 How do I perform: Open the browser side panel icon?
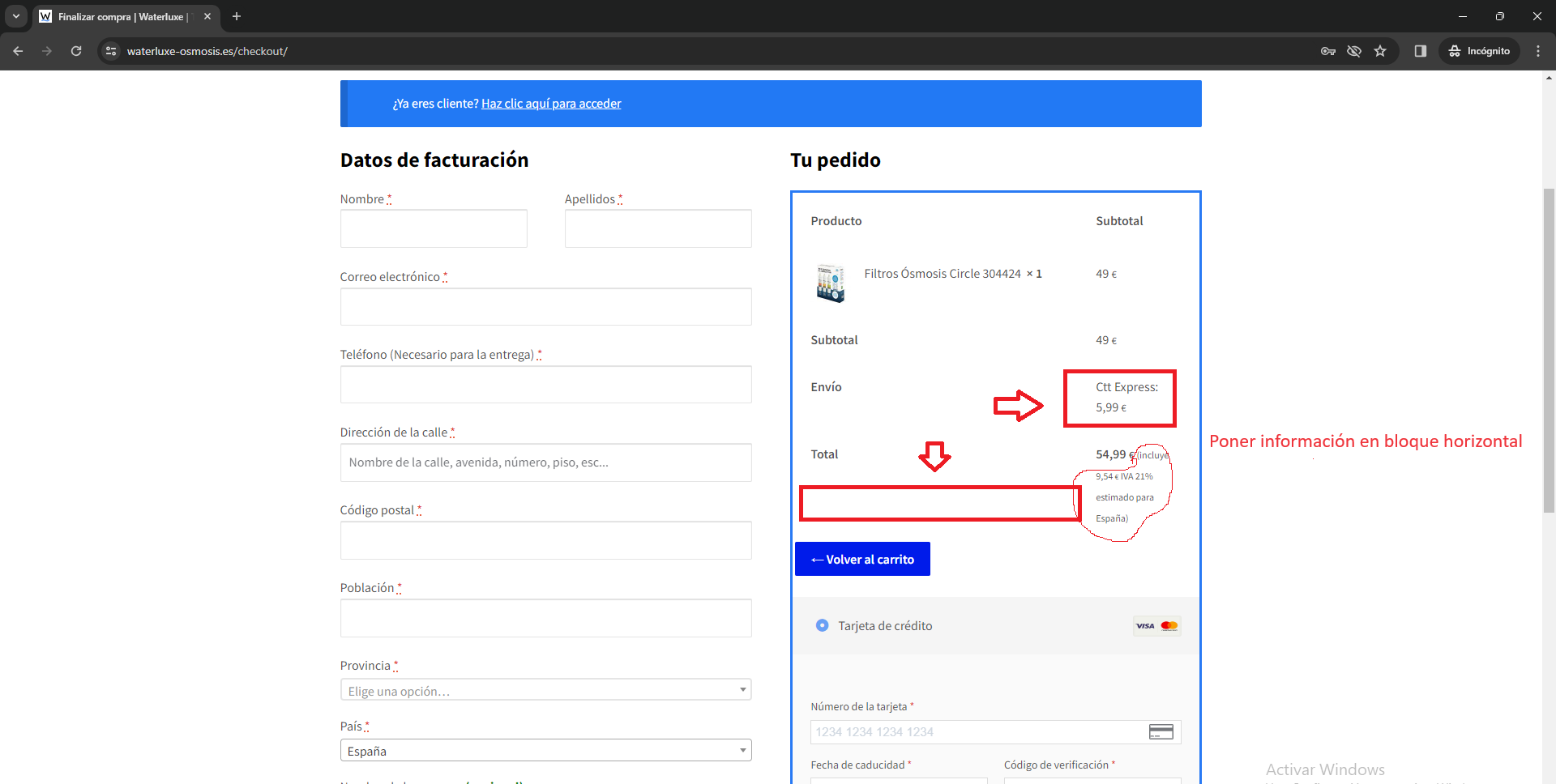(1420, 51)
